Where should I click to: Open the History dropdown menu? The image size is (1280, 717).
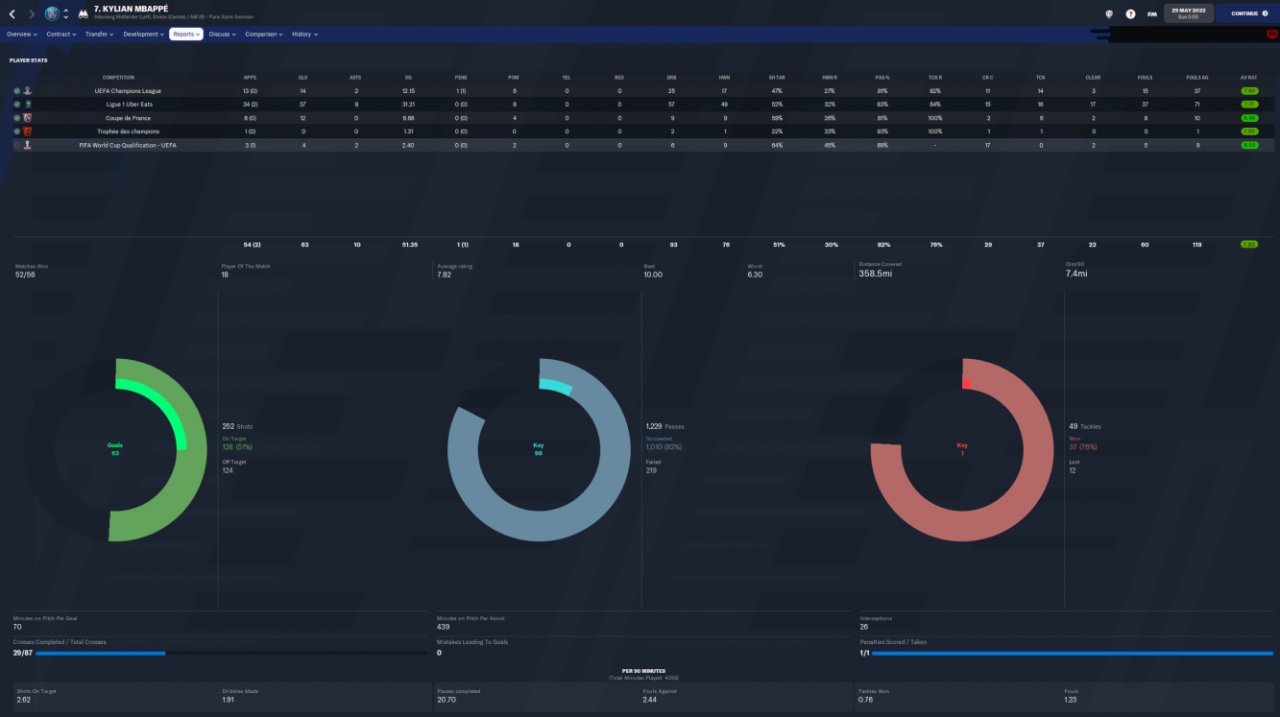click(304, 34)
